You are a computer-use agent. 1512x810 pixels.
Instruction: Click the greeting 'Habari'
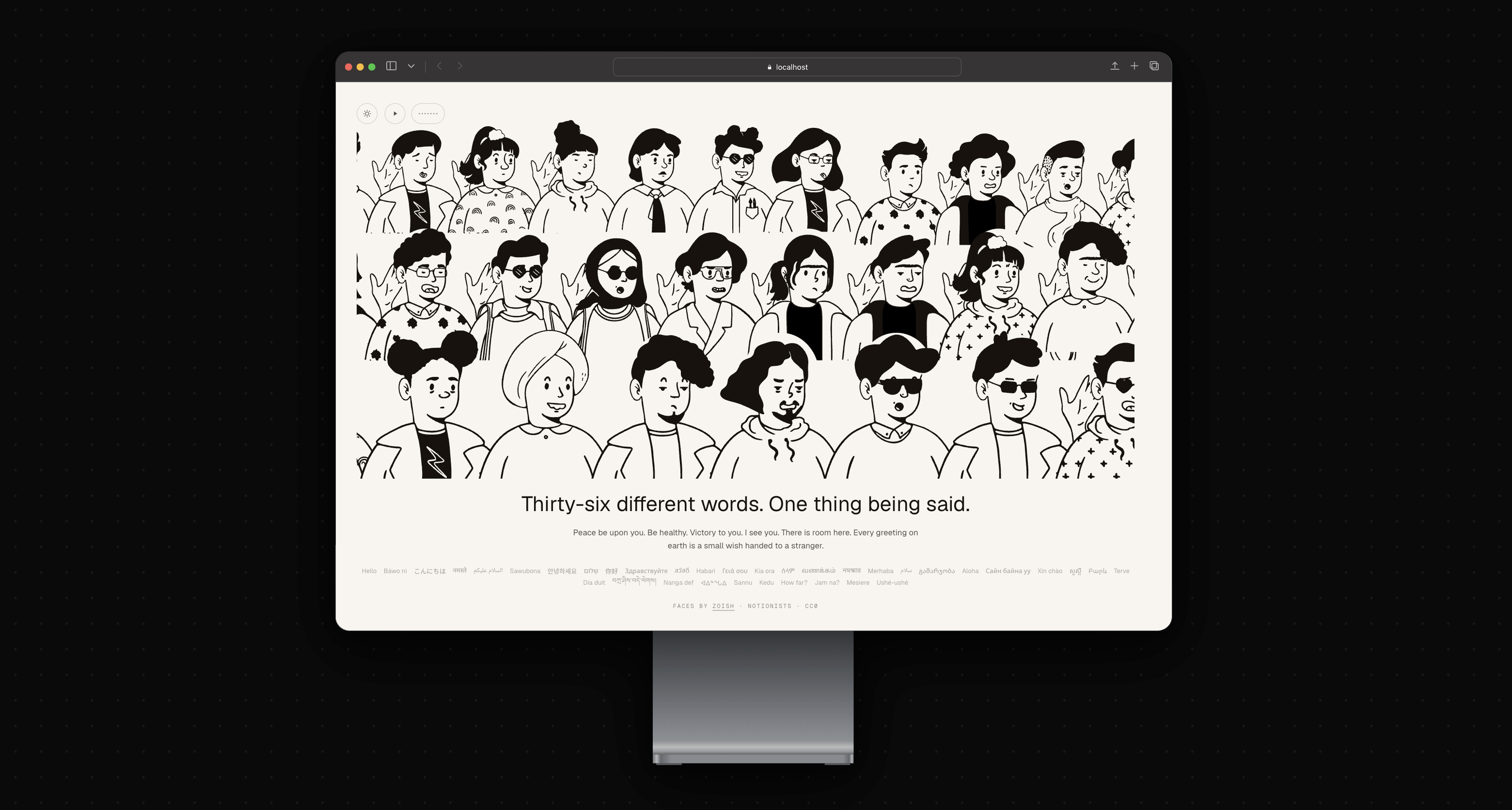706,571
